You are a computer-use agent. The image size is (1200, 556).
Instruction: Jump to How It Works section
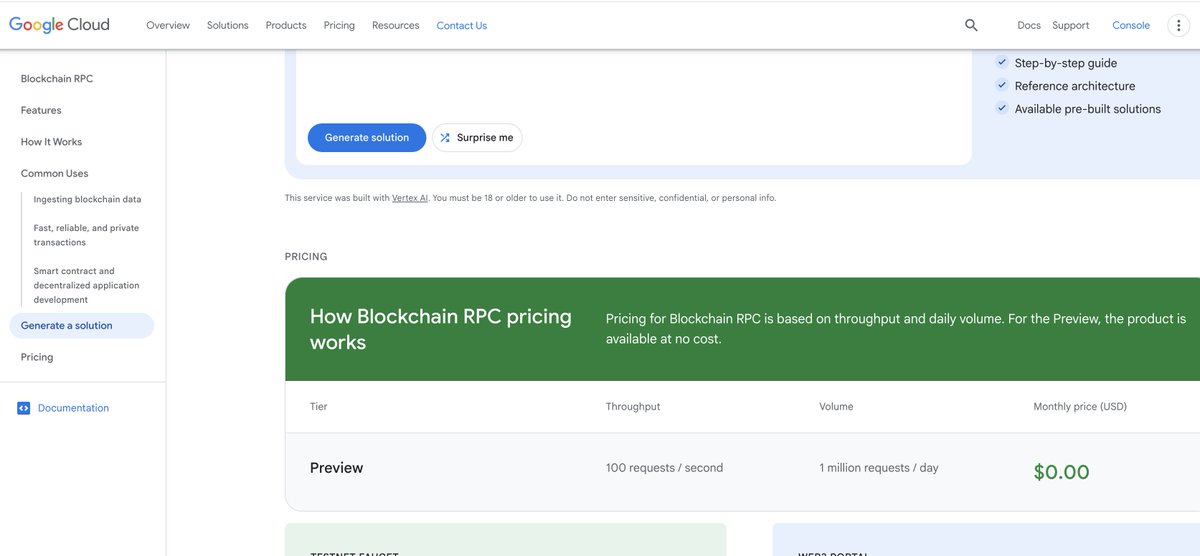(52, 142)
